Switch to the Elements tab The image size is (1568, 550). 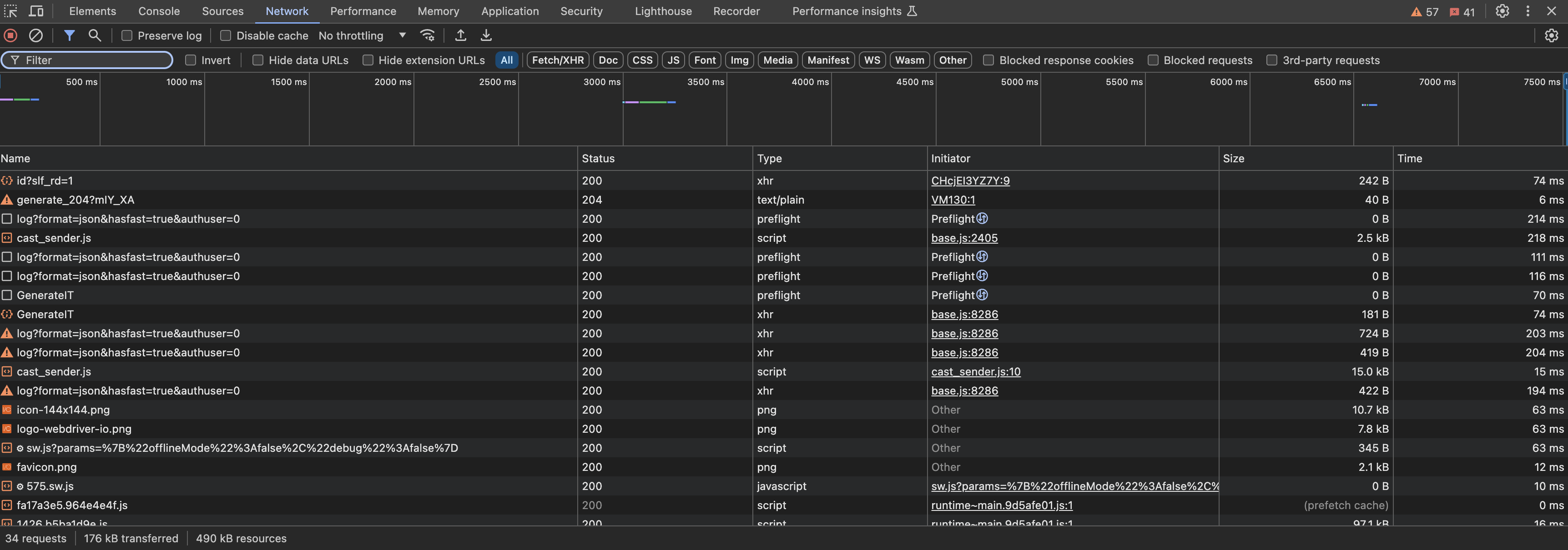(92, 11)
